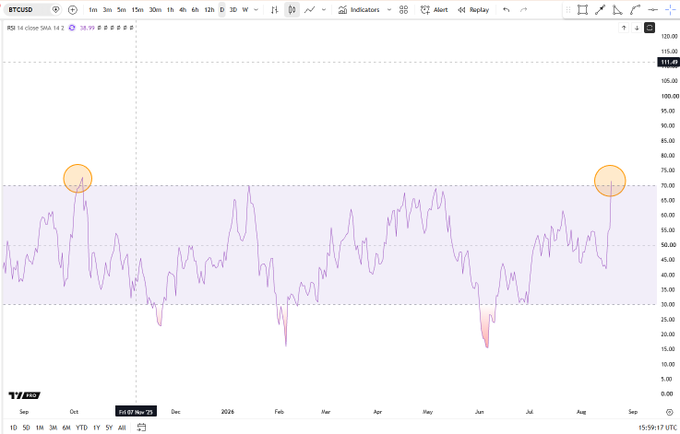Set range to 3M
Viewport: 680px width, 434px height.
[x=53, y=427]
